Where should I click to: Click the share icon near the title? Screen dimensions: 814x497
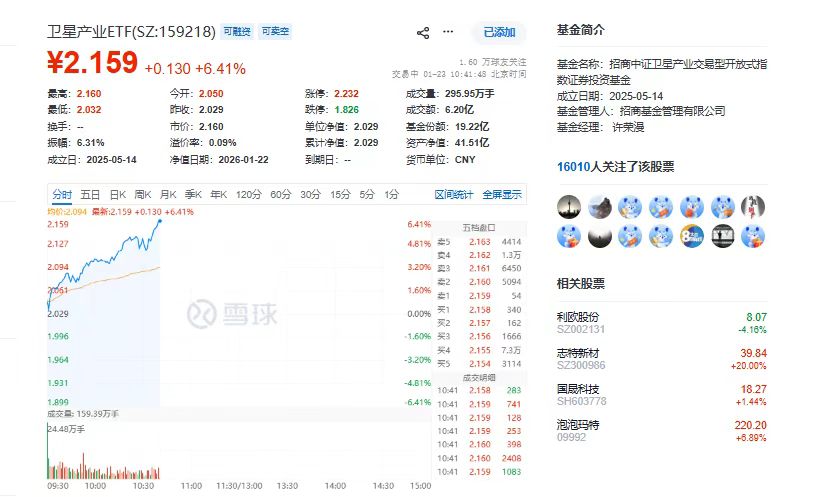click(423, 33)
